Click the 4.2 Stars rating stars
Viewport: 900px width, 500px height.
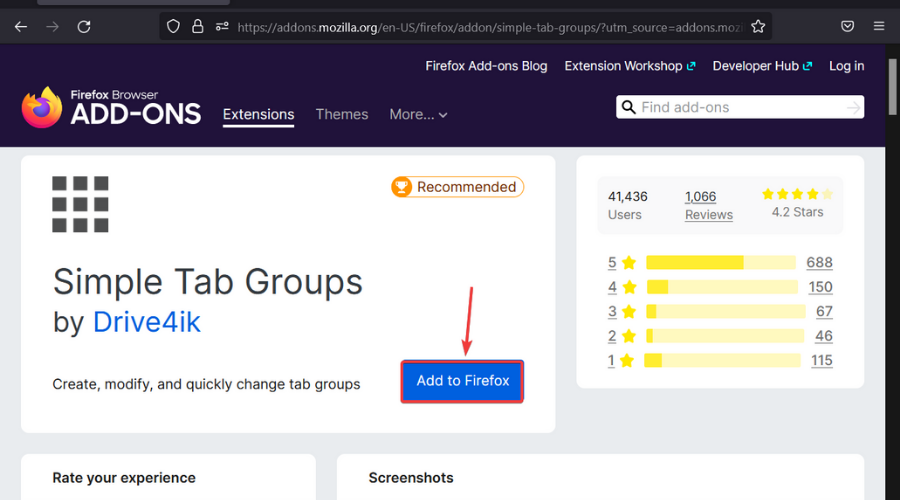coord(797,194)
